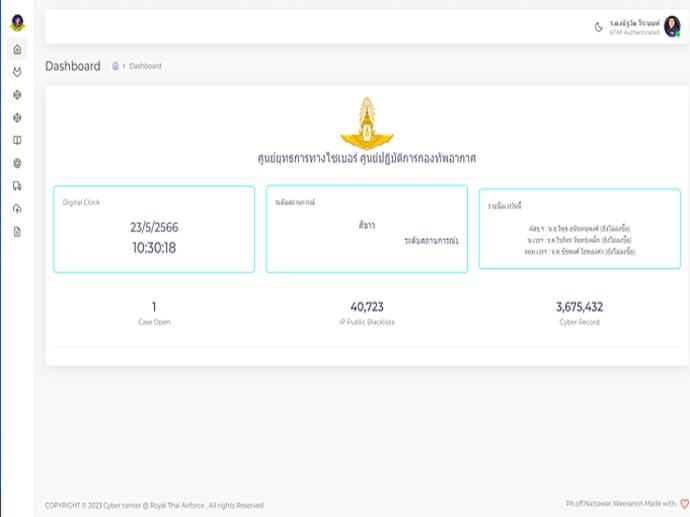Click the home icon in the sidebar
The image size is (690, 517).
pos(17,49)
